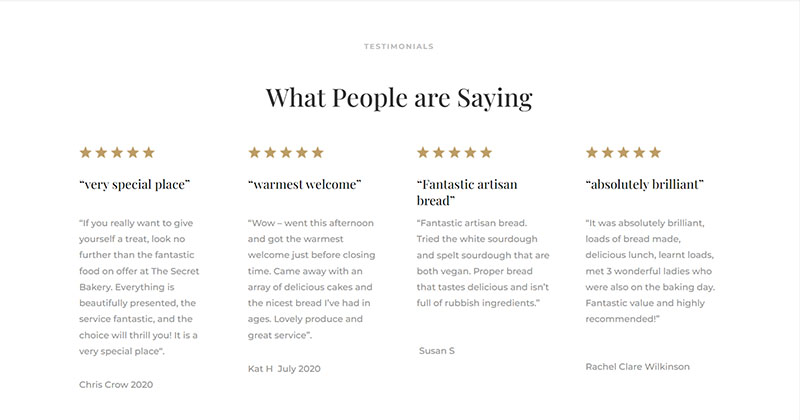Click fifth star above "very special place"

tap(149, 153)
